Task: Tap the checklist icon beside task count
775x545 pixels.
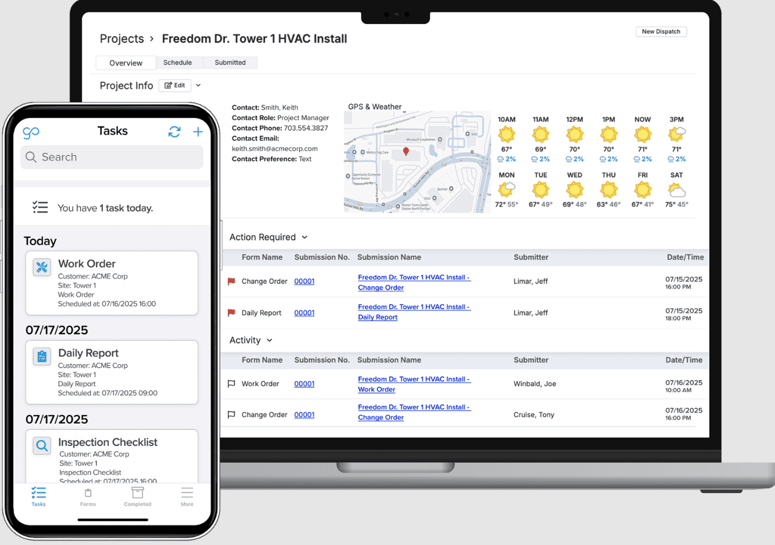Action: click(40, 207)
